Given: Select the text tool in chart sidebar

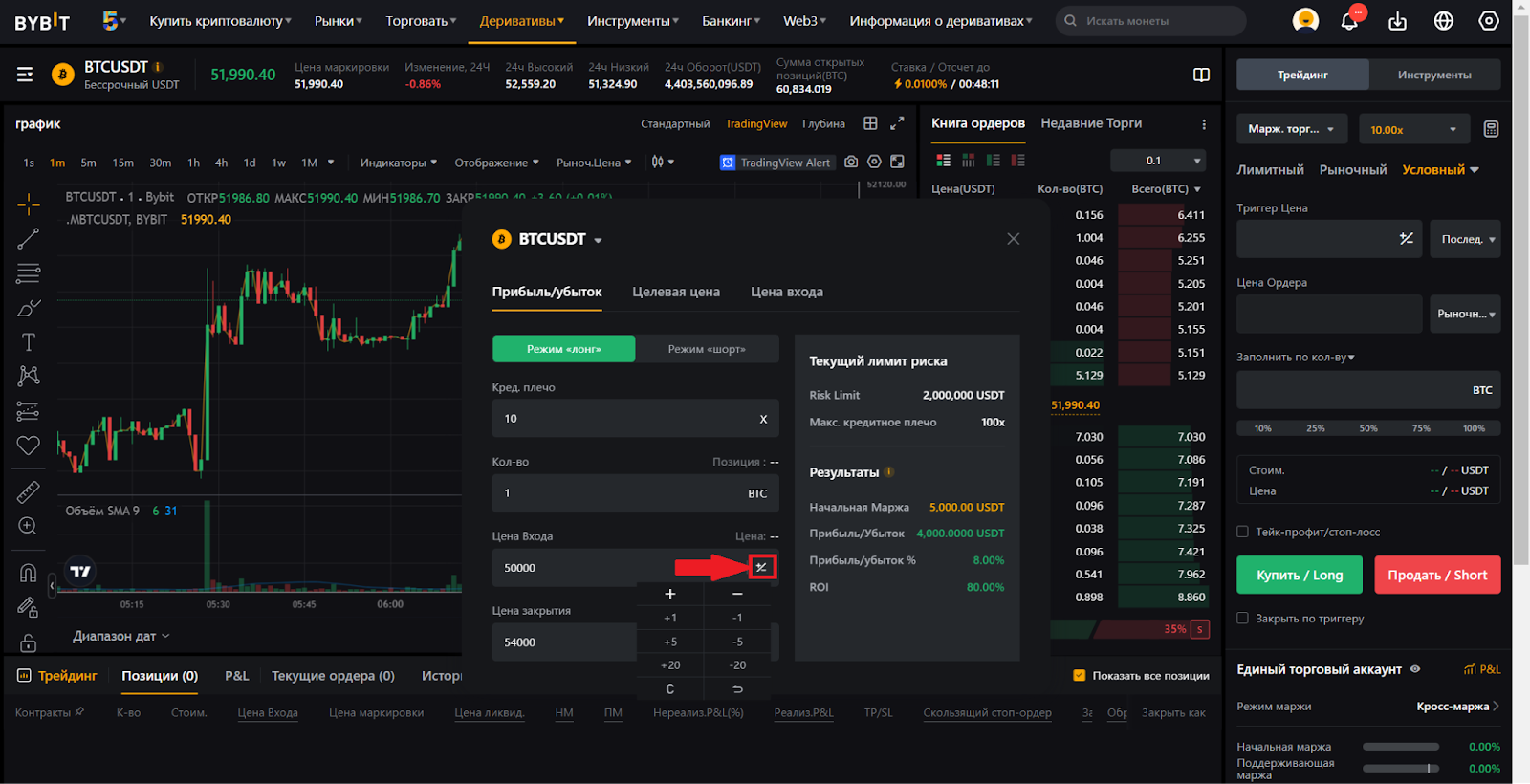Looking at the screenshot, I should tap(29, 342).
